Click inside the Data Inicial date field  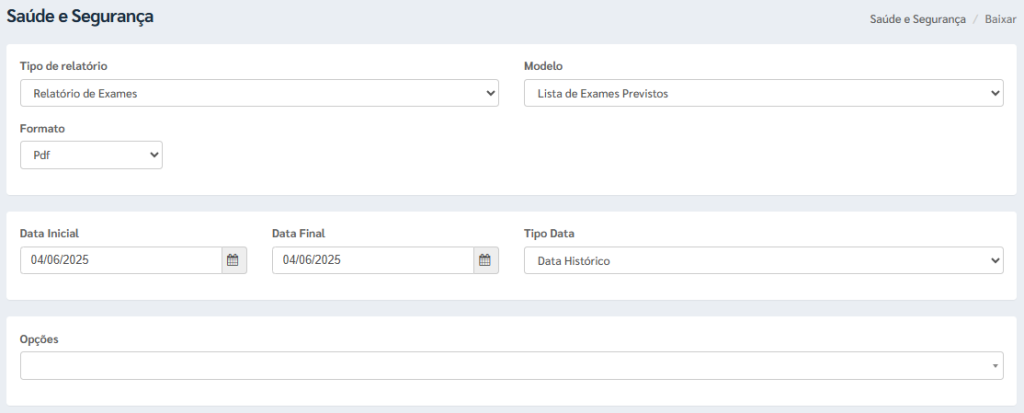[x=121, y=260]
